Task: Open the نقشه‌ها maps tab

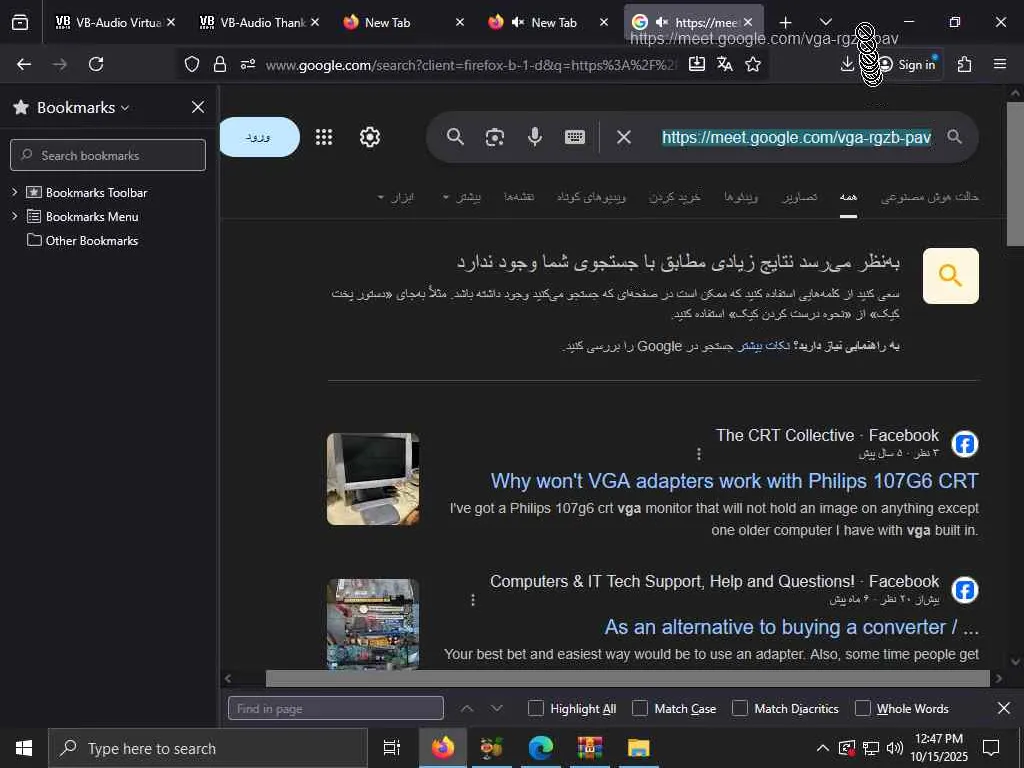Action: coord(519,197)
